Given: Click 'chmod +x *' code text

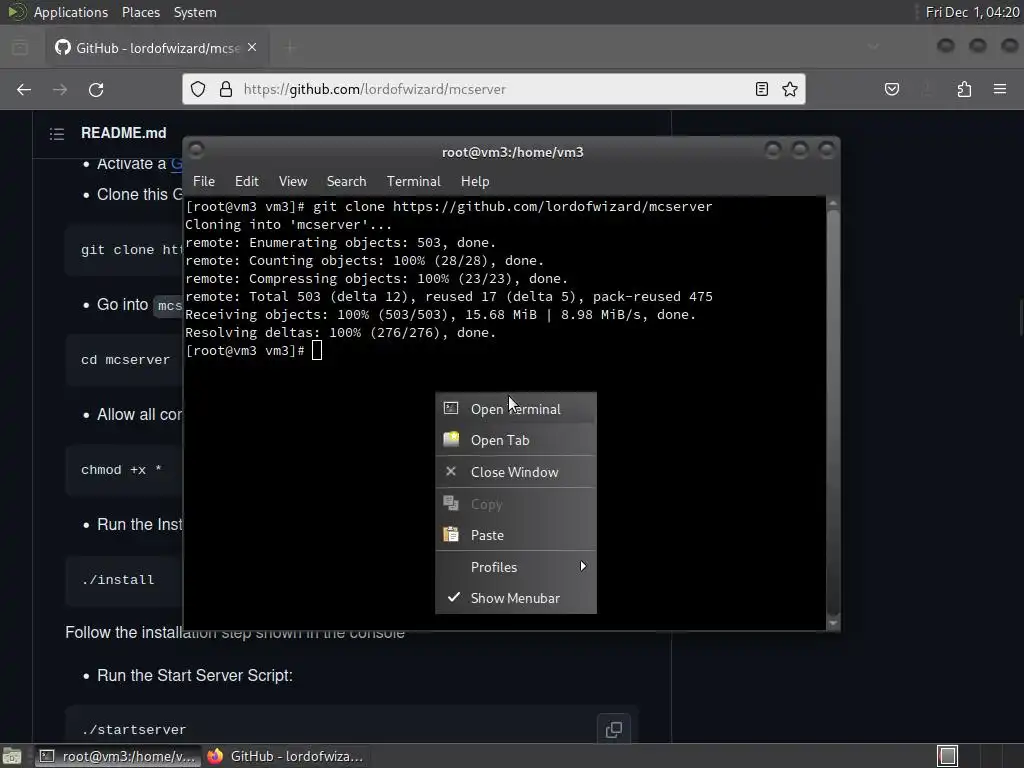Looking at the screenshot, I should click(121, 470).
